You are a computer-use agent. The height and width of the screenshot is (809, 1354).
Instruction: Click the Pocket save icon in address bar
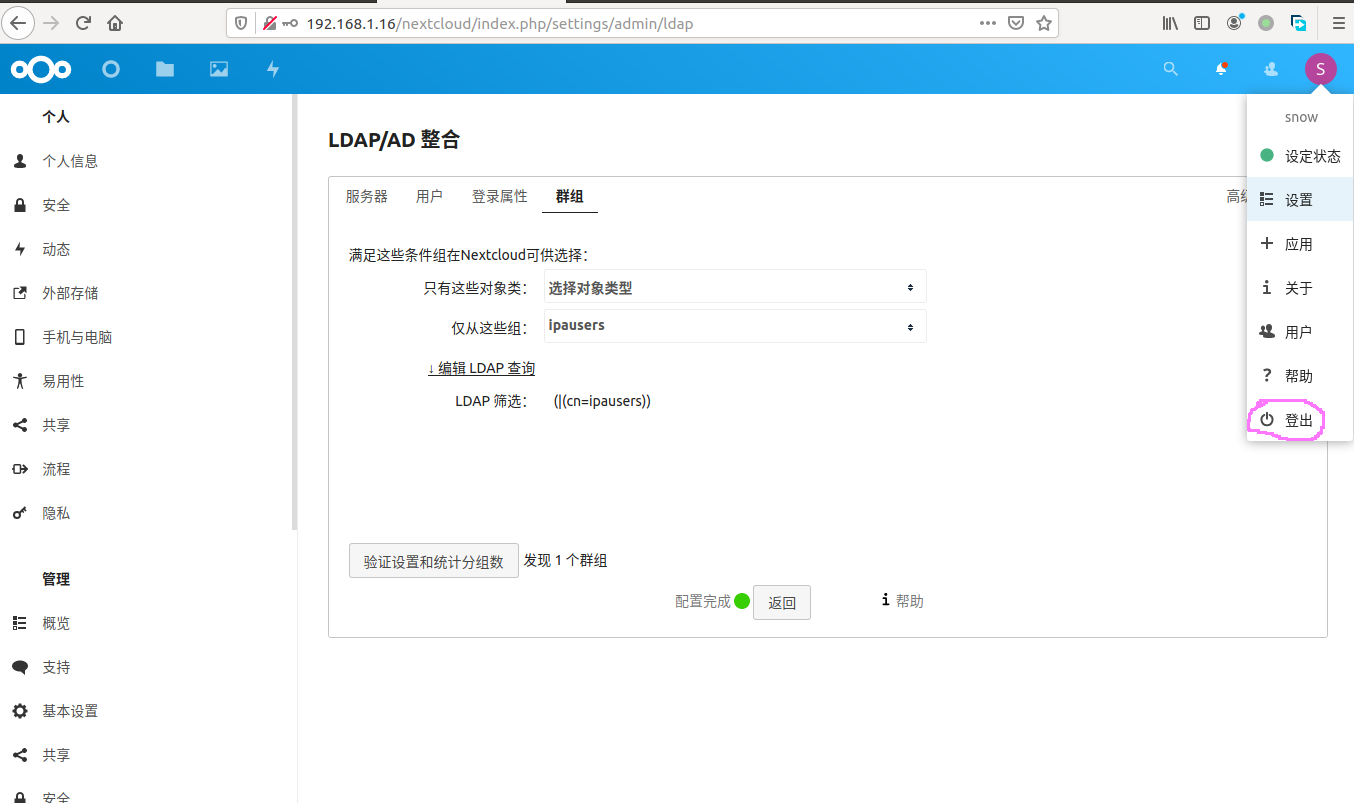coord(1016,23)
